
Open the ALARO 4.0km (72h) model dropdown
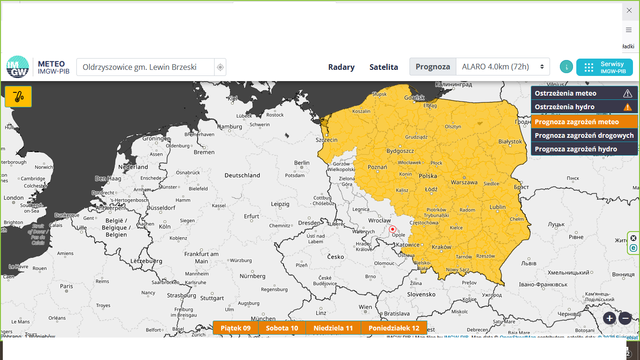[x=503, y=67]
